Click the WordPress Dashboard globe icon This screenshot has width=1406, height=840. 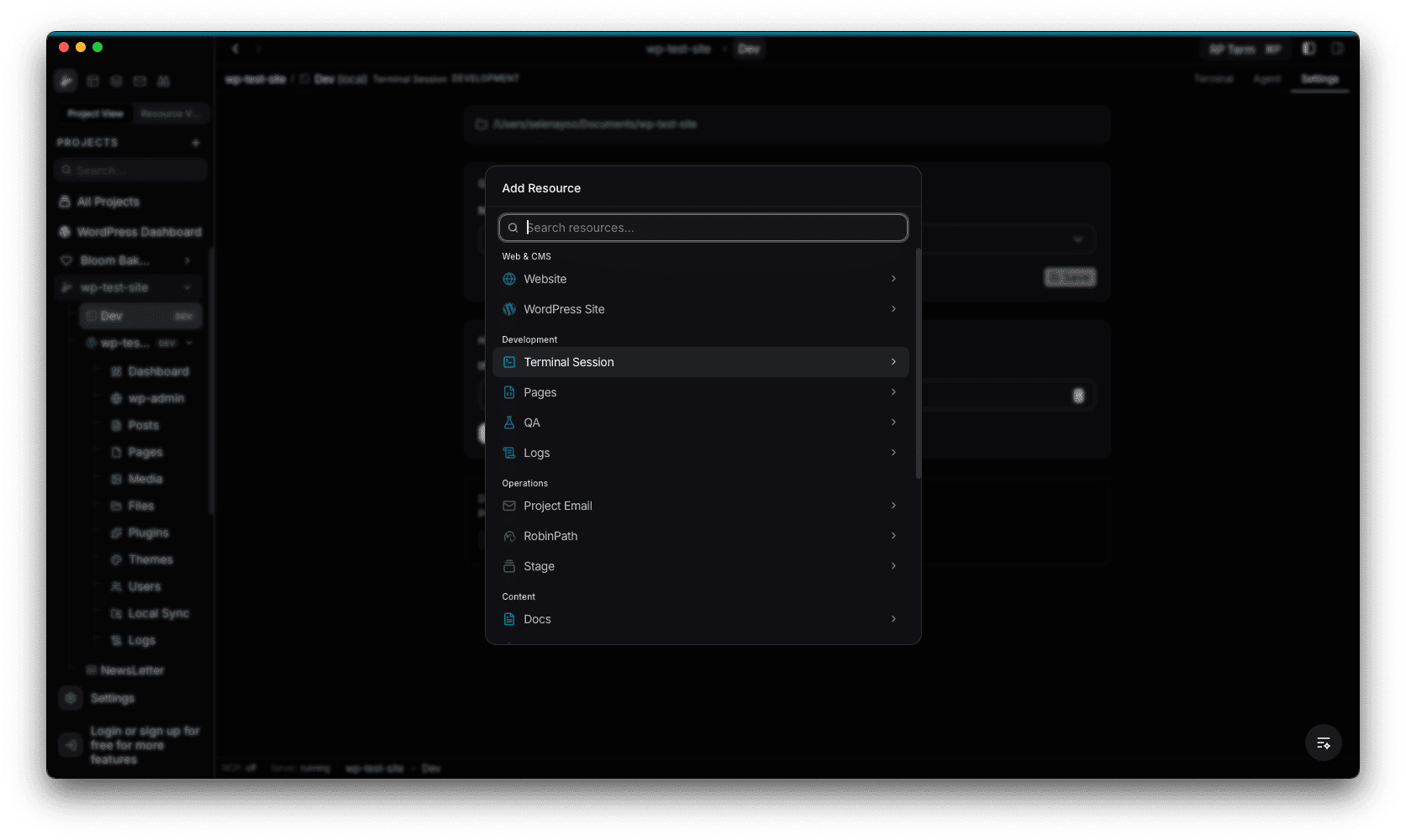[65, 232]
